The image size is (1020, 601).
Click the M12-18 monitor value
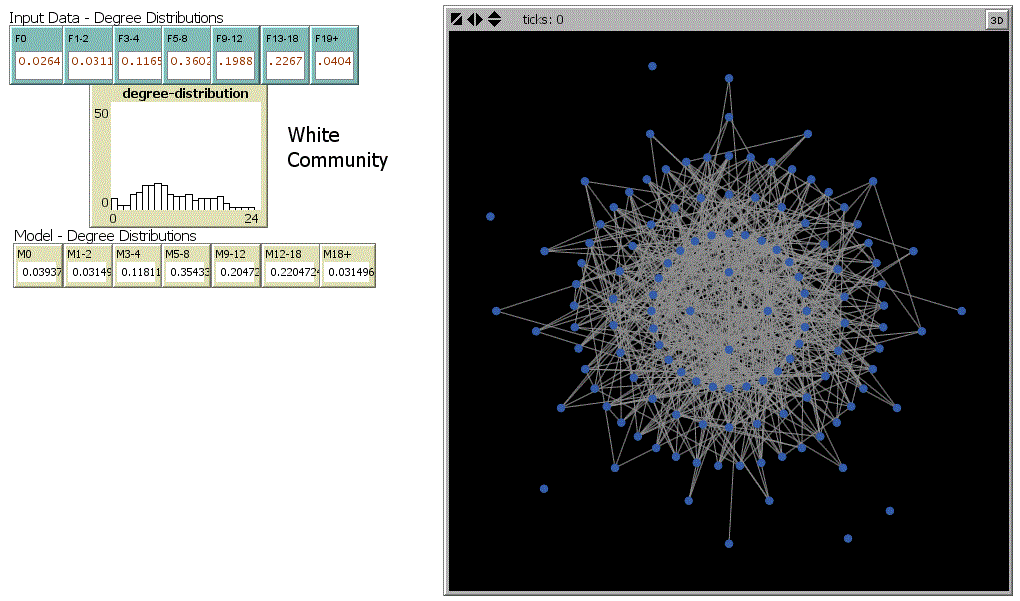(x=291, y=272)
